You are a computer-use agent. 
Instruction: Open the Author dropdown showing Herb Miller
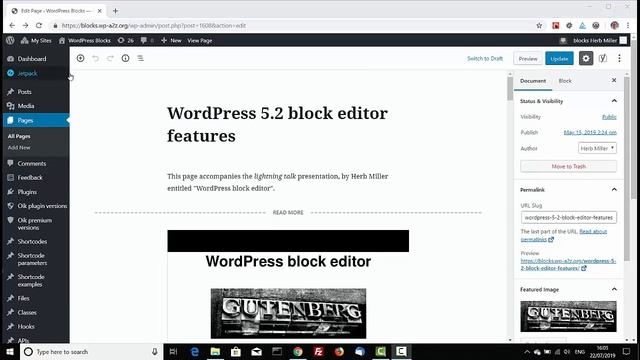tap(597, 148)
